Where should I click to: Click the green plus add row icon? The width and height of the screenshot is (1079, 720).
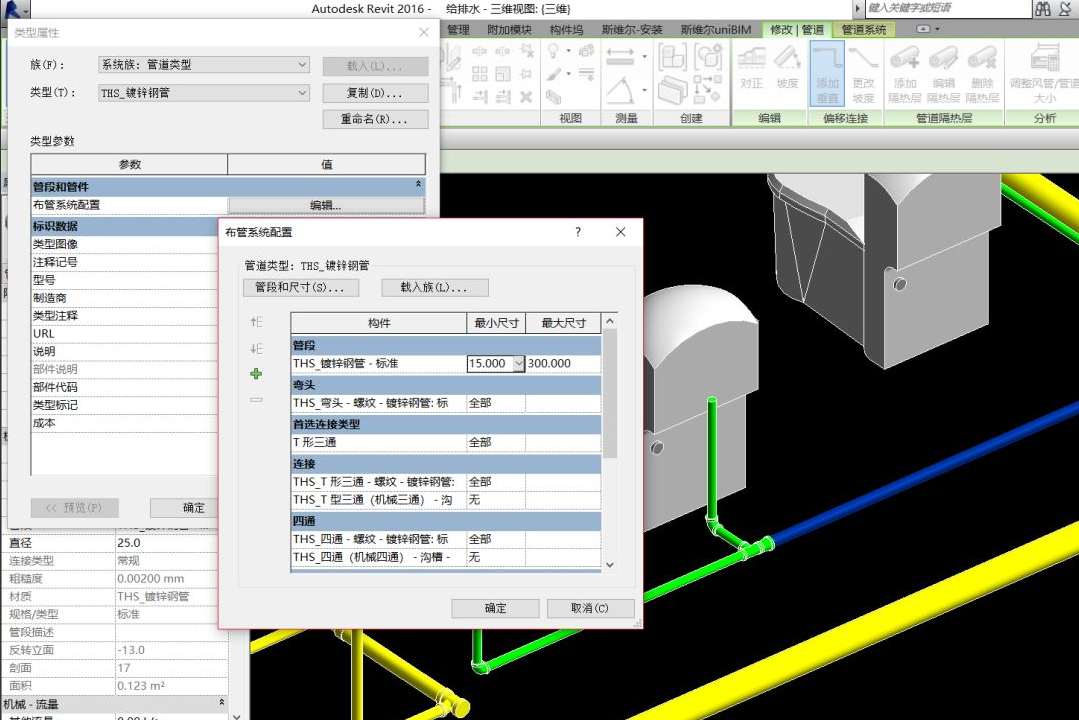256,374
